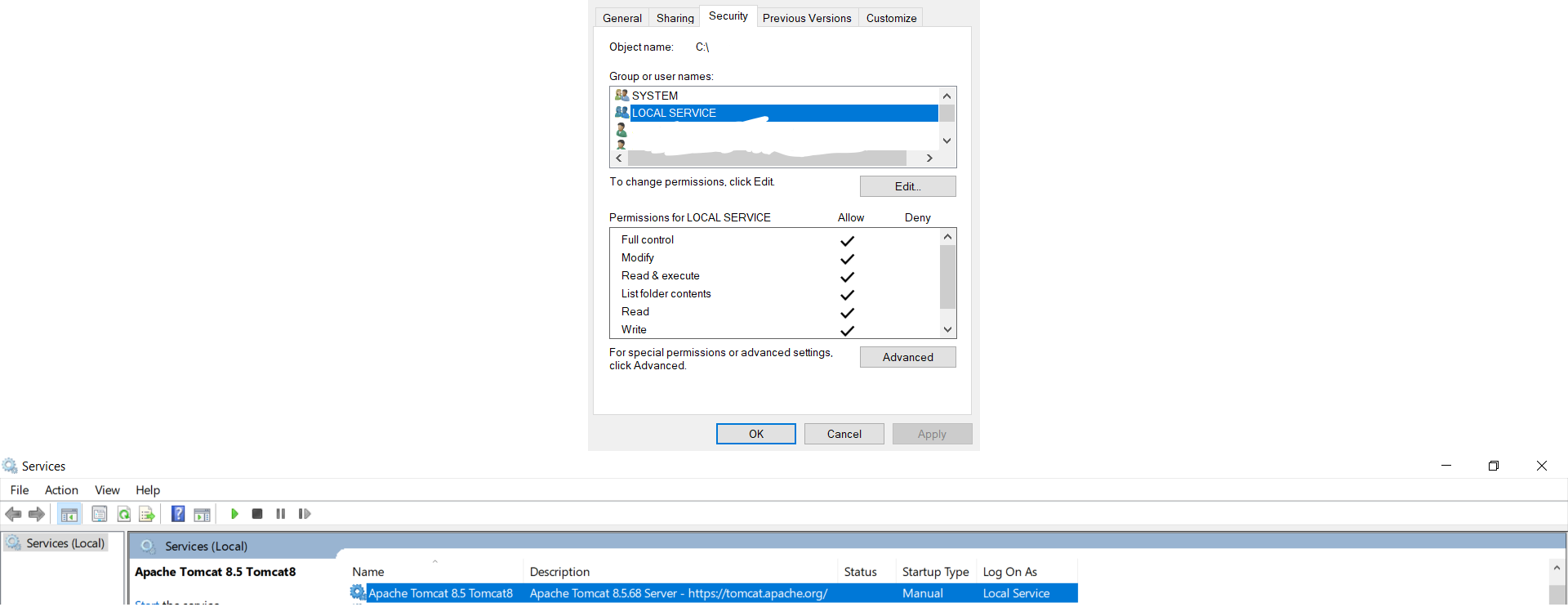Screen dimensions: 1568x607
Task: Open the Help menu in Services
Action: tap(148, 490)
